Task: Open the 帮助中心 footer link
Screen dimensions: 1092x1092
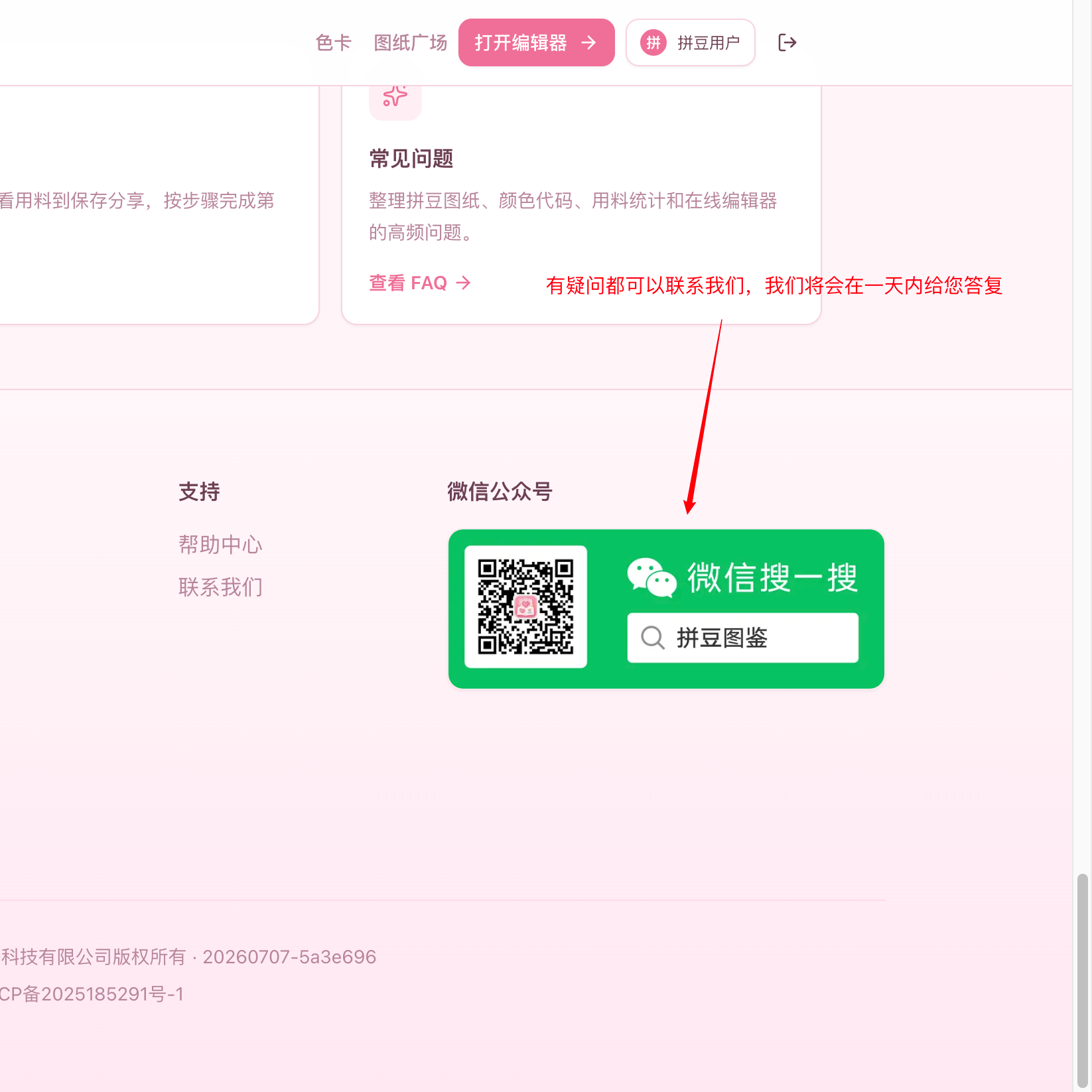Action: click(x=220, y=545)
